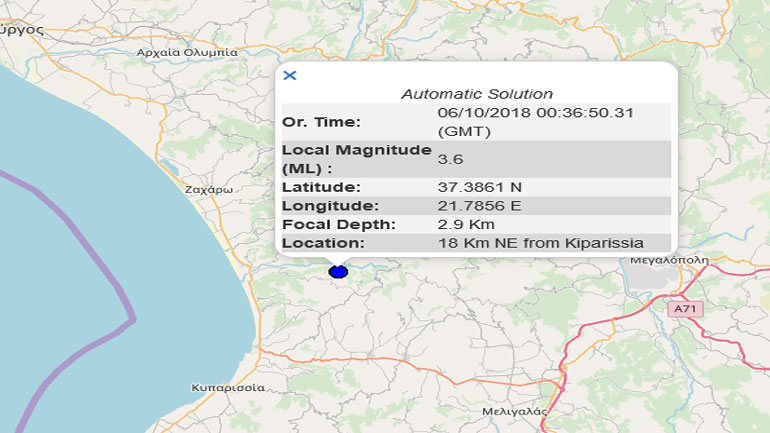770x433 pixels.
Task: Click the Focal Depth value 2.9 Km
Action: point(466,224)
